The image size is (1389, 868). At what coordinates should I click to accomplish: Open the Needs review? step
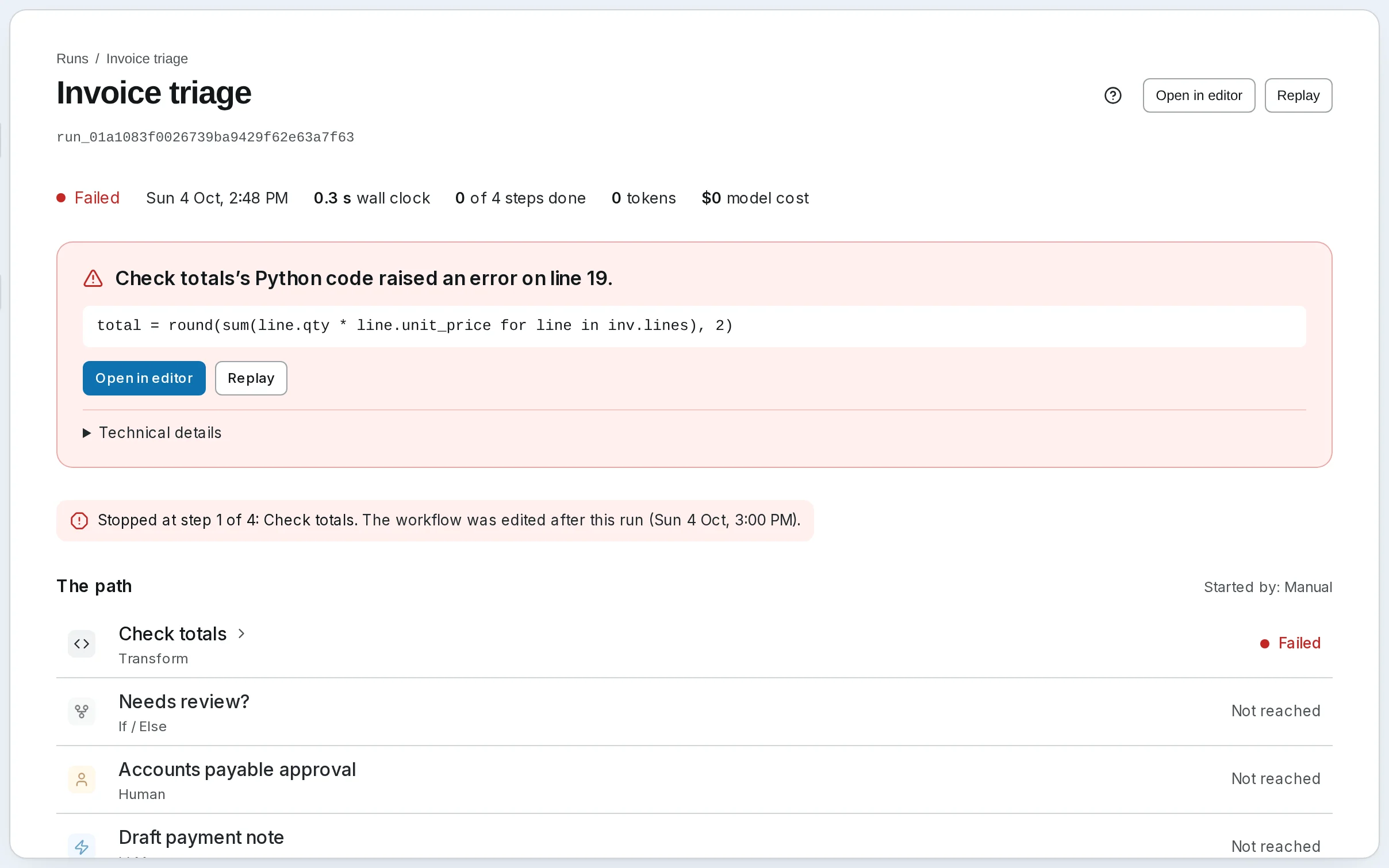[694, 712]
